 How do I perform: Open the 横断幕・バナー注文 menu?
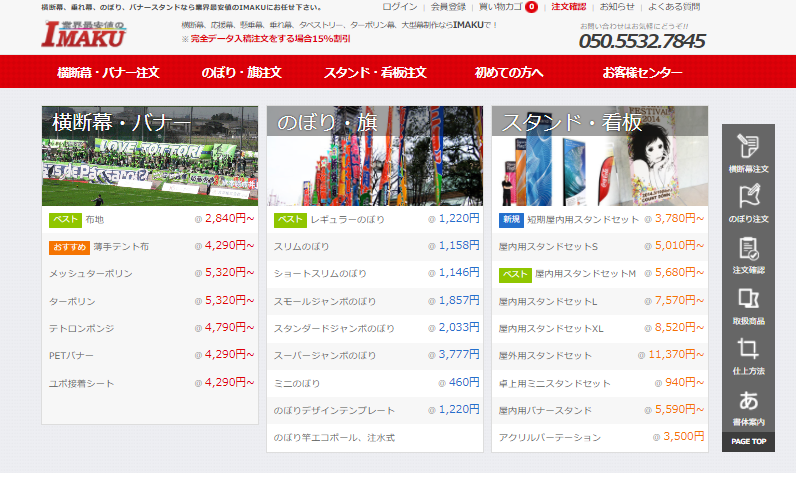(x=108, y=73)
